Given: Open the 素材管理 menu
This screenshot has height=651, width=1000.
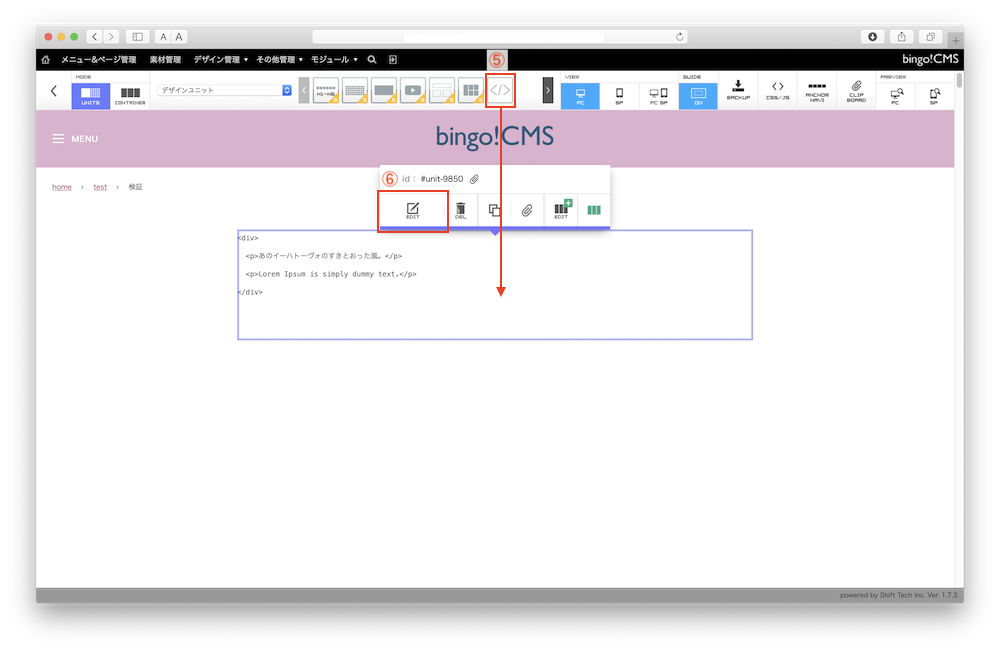Looking at the screenshot, I should tap(165, 60).
